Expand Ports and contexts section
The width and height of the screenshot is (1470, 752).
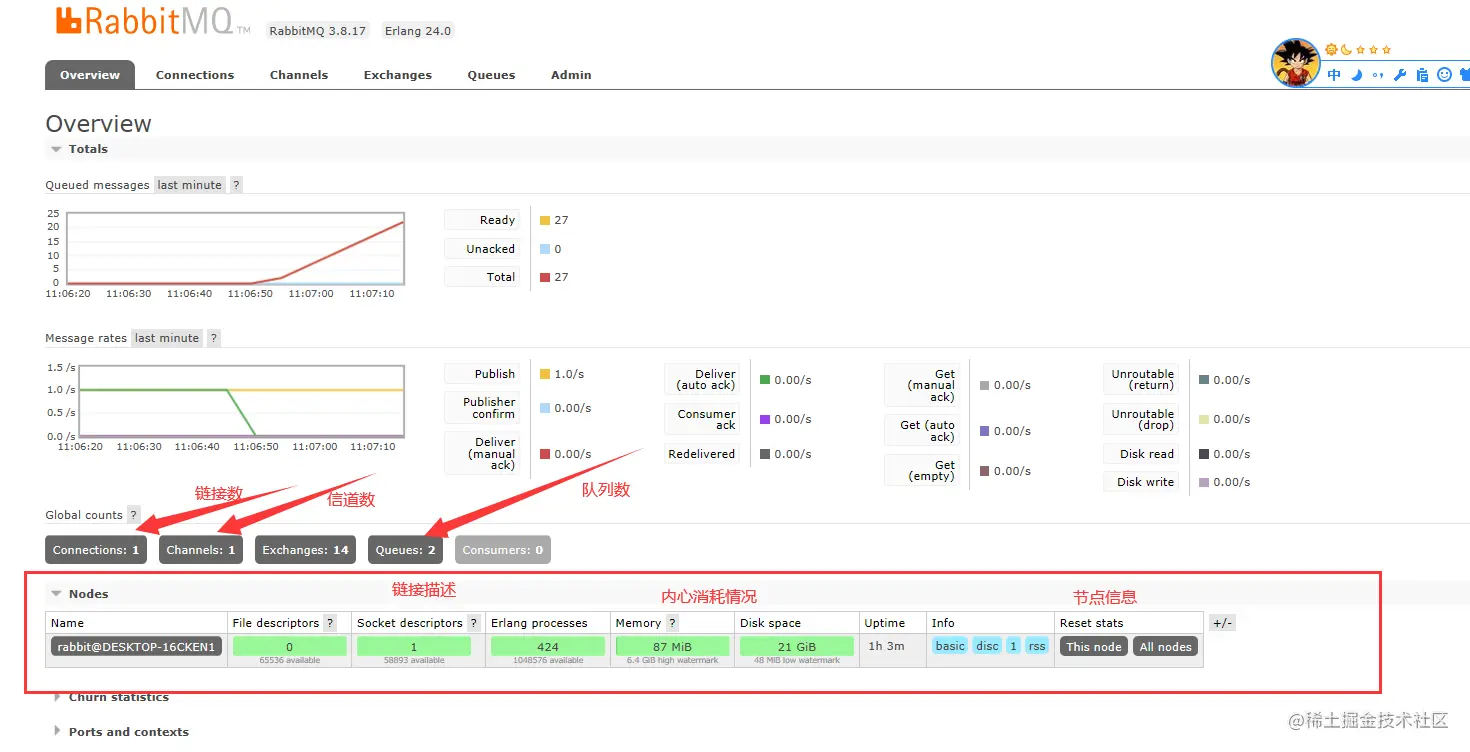[x=120, y=731]
